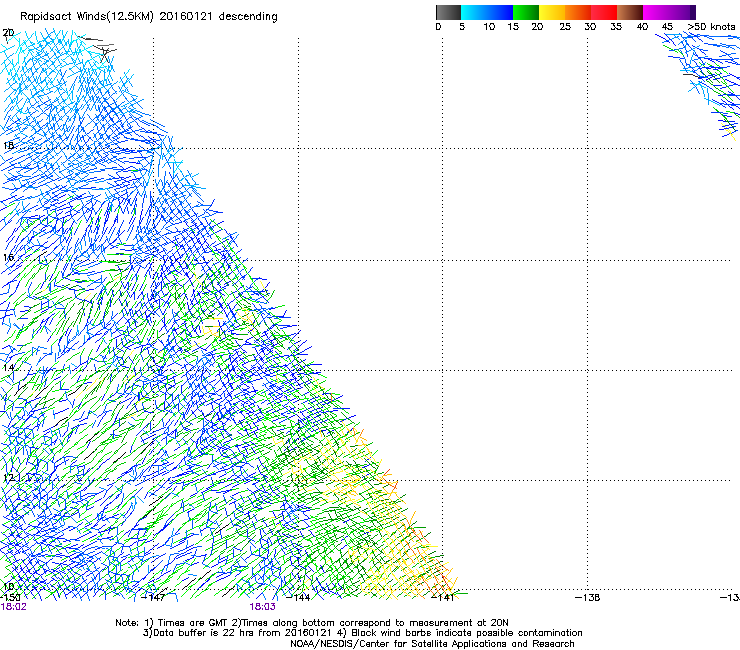Click the purple '18:03' pass time

pyautogui.click(x=262, y=607)
